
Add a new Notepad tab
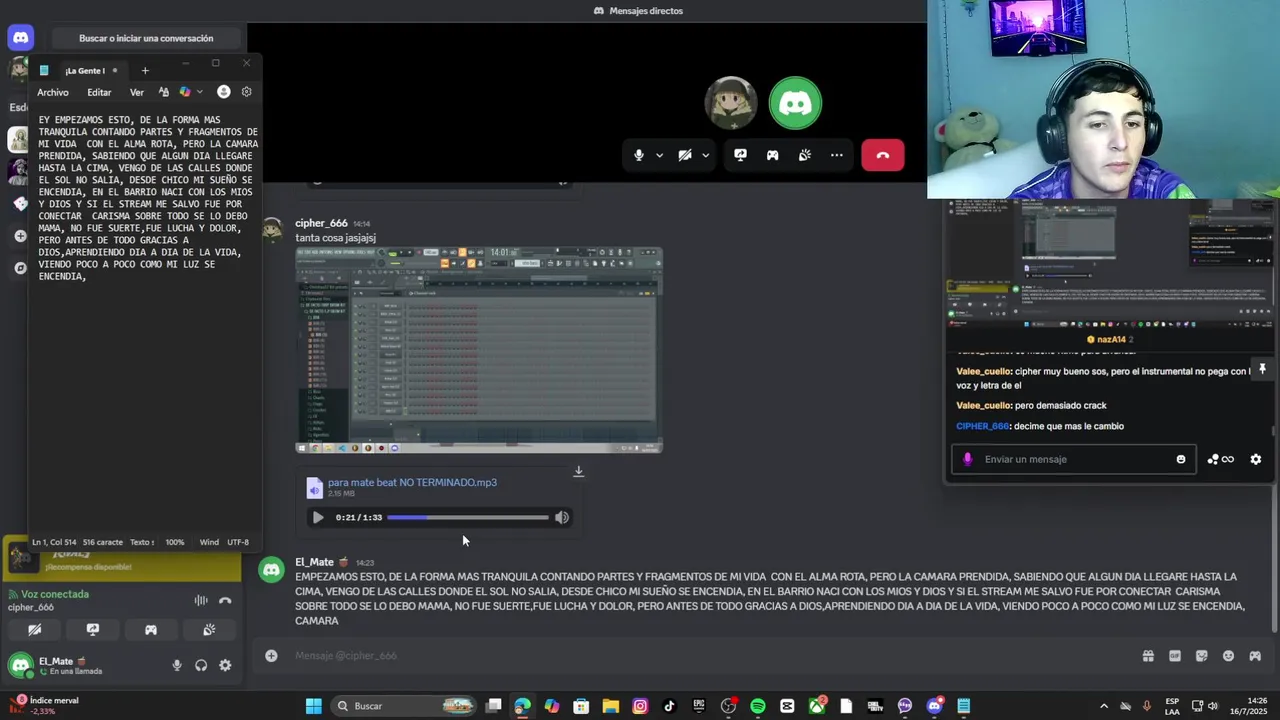(x=145, y=70)
